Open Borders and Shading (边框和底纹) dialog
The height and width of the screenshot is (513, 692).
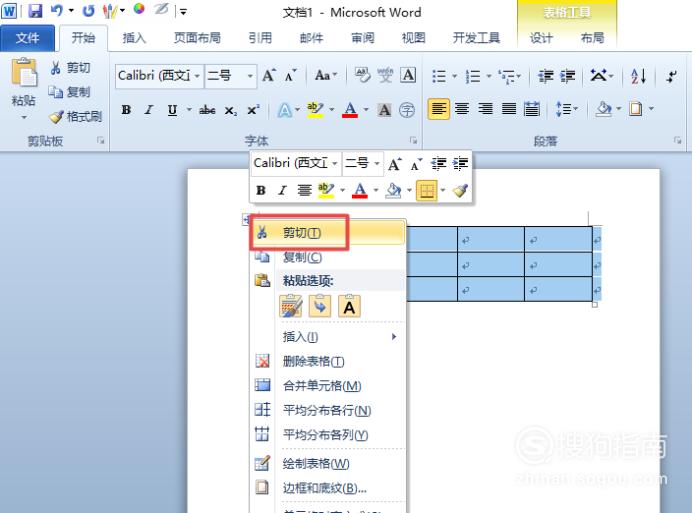click(x=327, y=488)
